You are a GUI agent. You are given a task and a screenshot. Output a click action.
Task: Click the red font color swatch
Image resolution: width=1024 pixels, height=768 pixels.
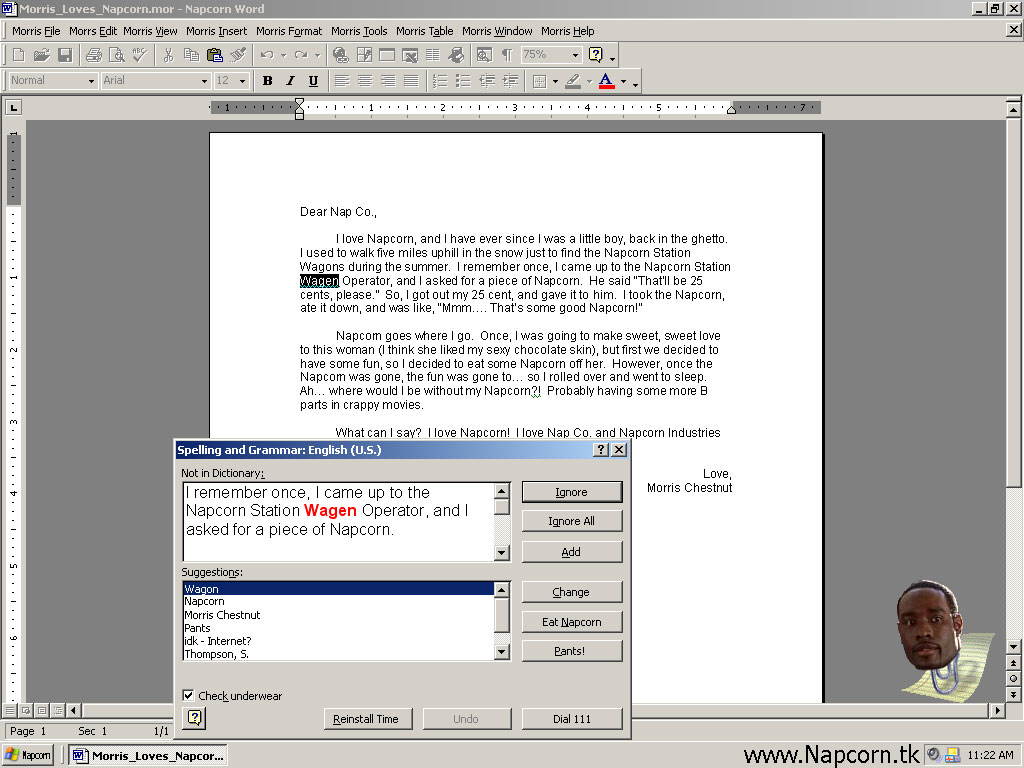606,81
